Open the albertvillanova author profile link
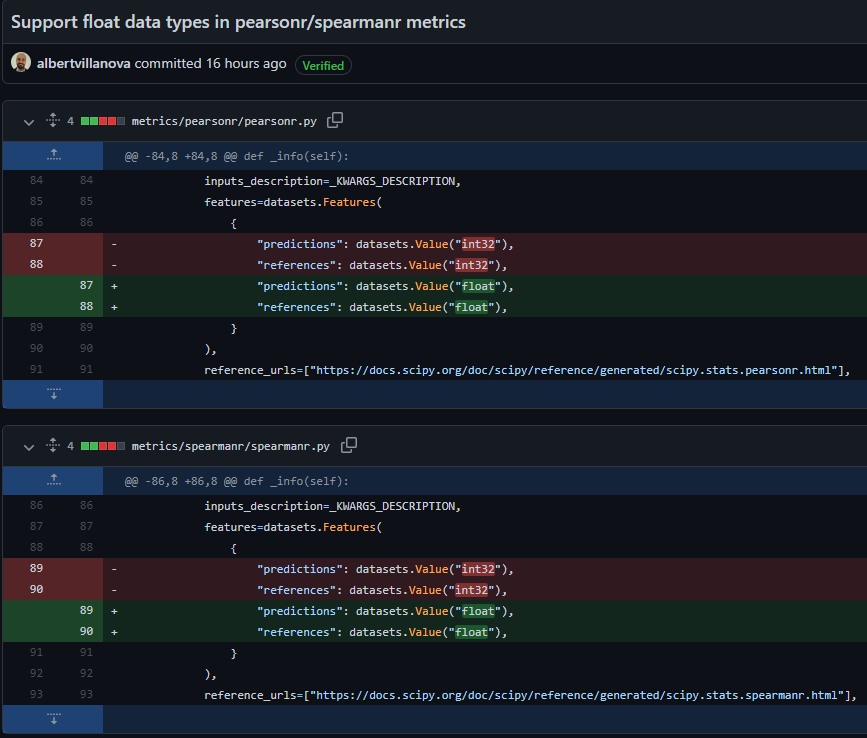The image size is (867, 738). tap(83, 64)
